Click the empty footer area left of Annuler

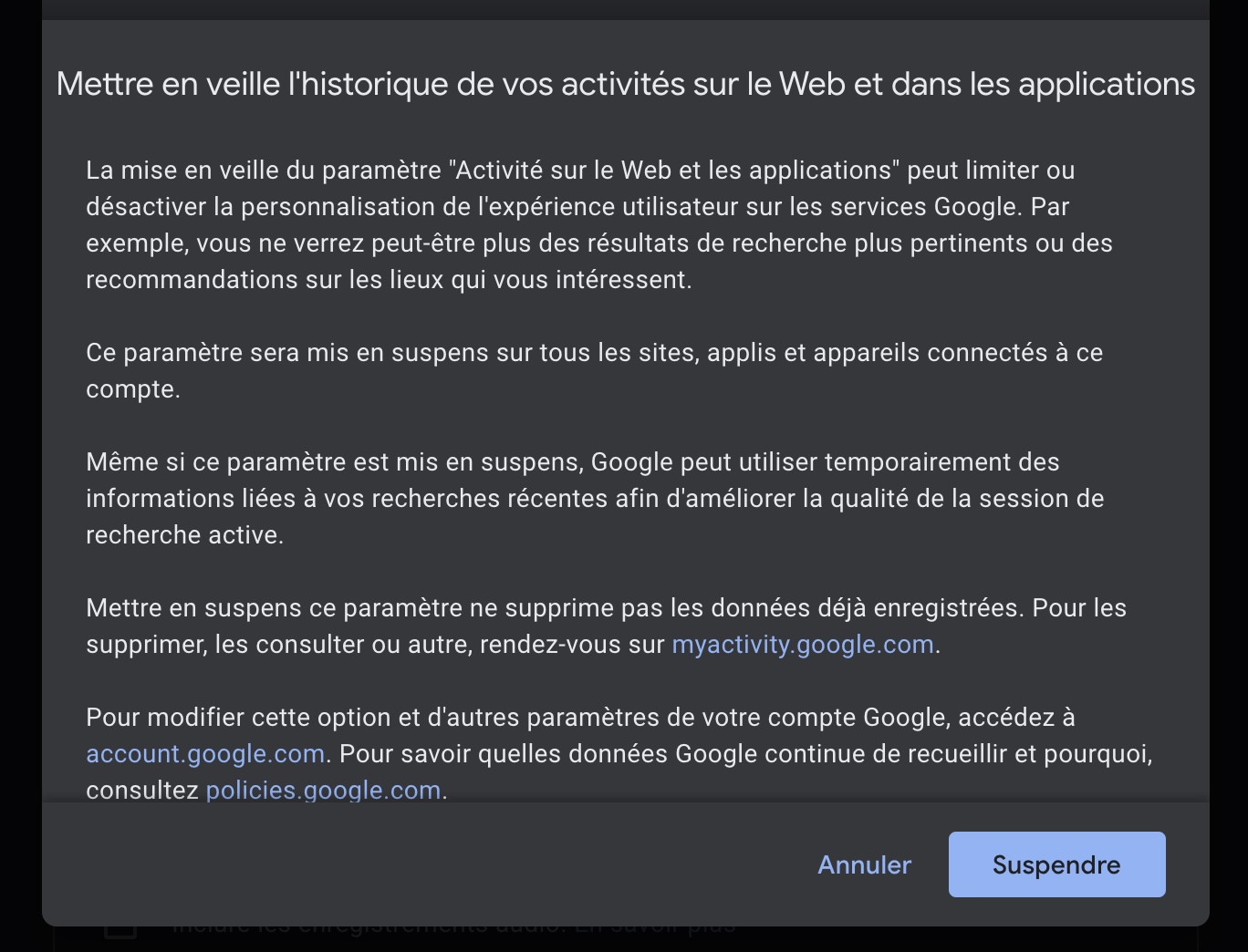pos(411,864)
